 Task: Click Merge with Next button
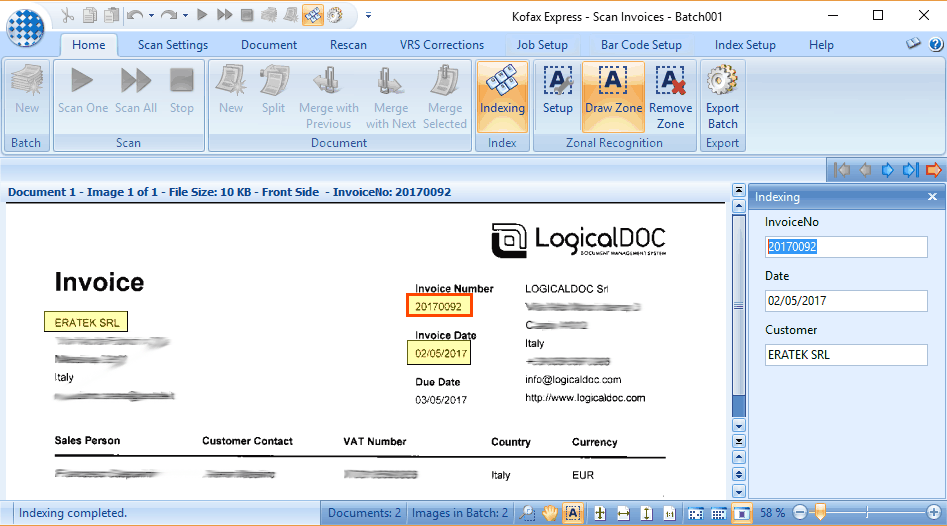click(x=391, y=97)
